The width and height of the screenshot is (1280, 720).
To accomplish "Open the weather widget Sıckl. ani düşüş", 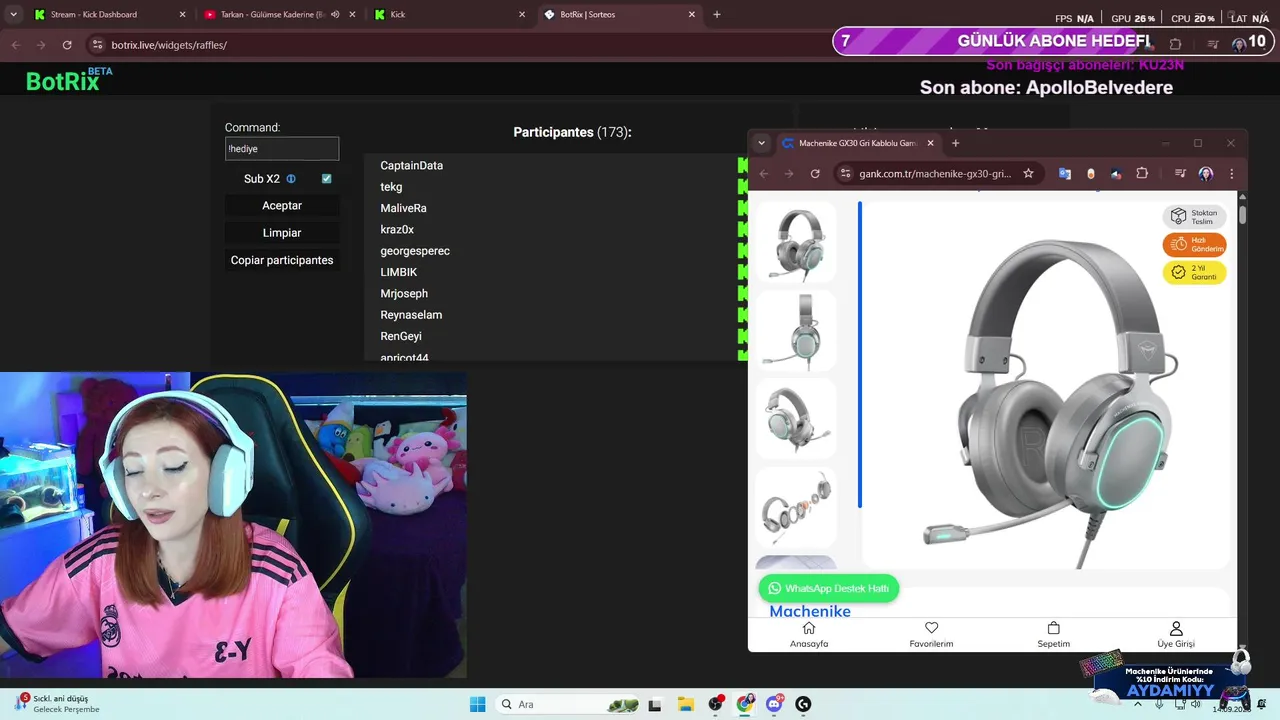I will point(58,704).
